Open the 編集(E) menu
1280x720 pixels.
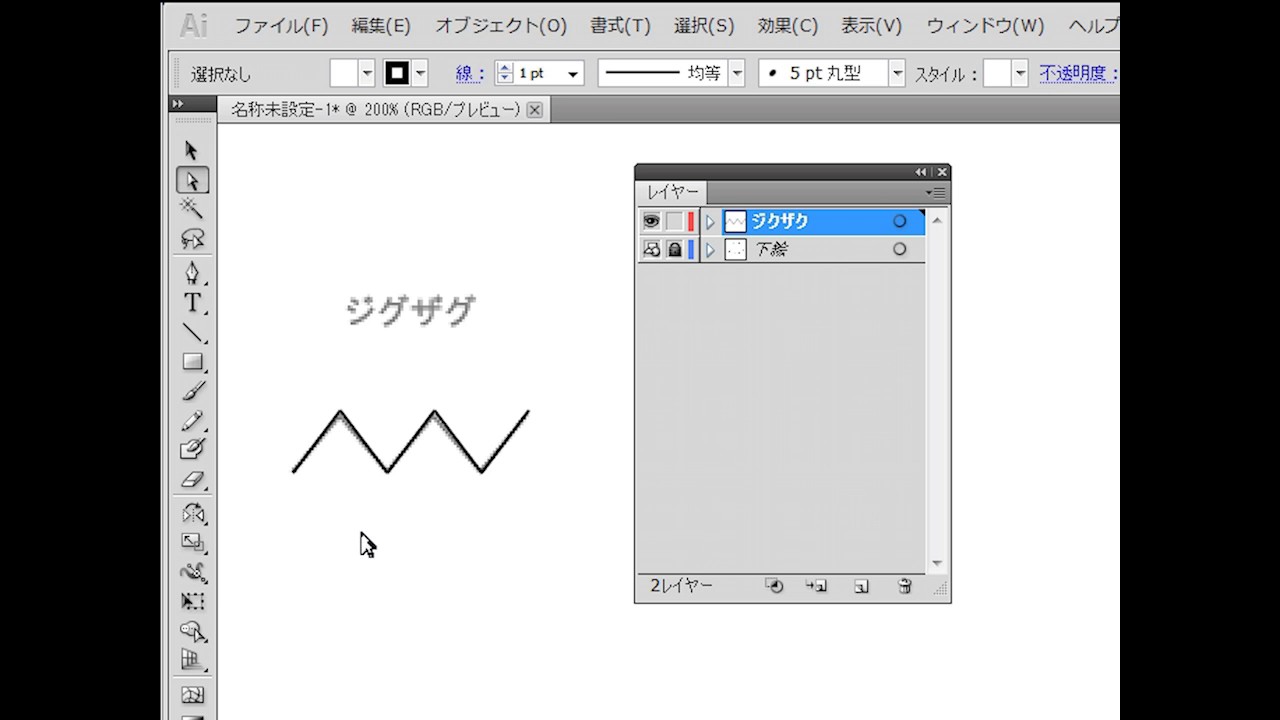click(381, 26)
